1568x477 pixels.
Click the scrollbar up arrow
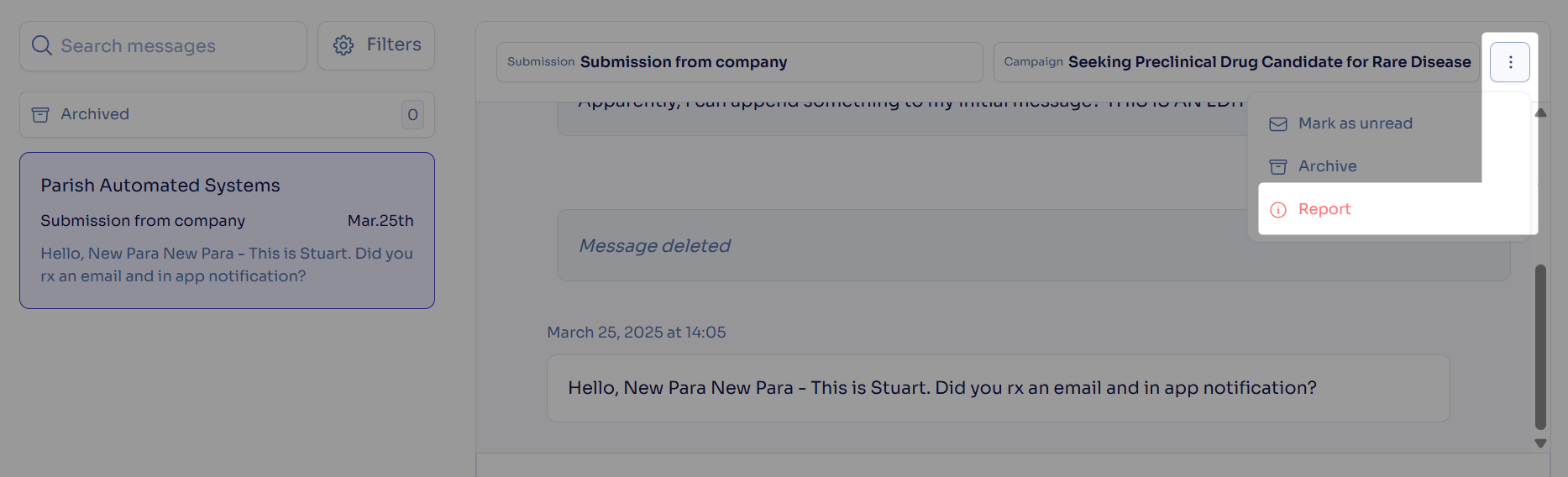[x=1540, y=113]
